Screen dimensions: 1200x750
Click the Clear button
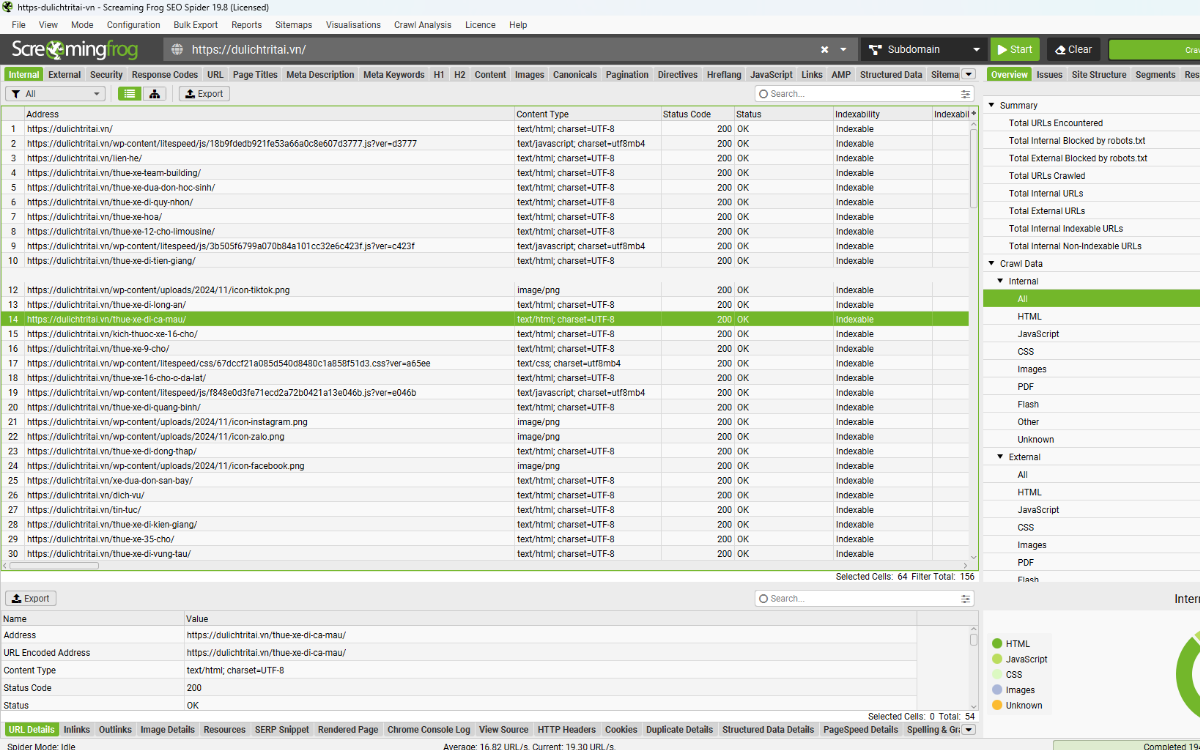[x=1073, y=49]
